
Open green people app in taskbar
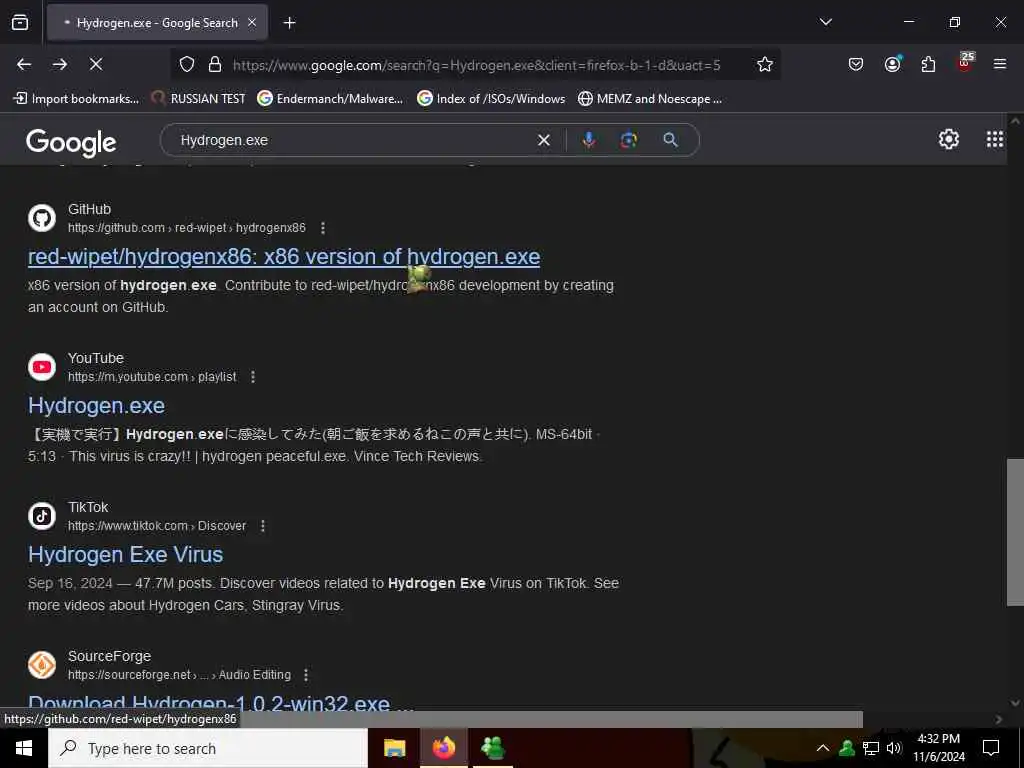(x=492, y=748)
